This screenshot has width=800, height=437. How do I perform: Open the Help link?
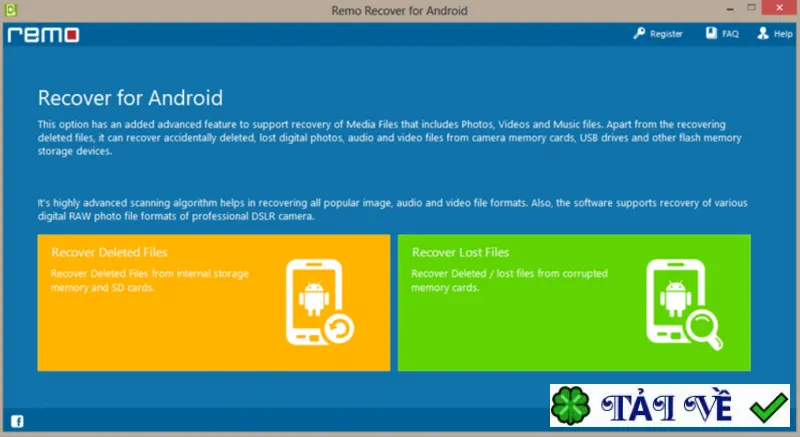[783, 34]
